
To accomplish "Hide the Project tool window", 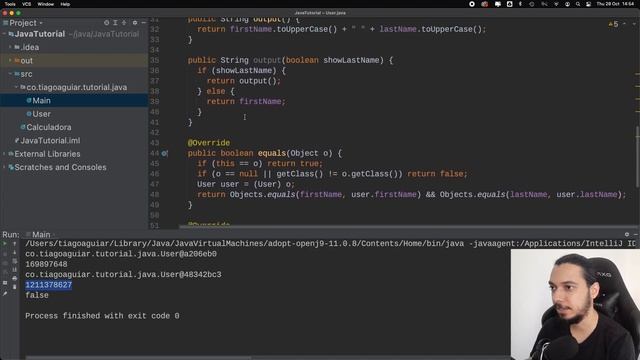I will [144, 23].
